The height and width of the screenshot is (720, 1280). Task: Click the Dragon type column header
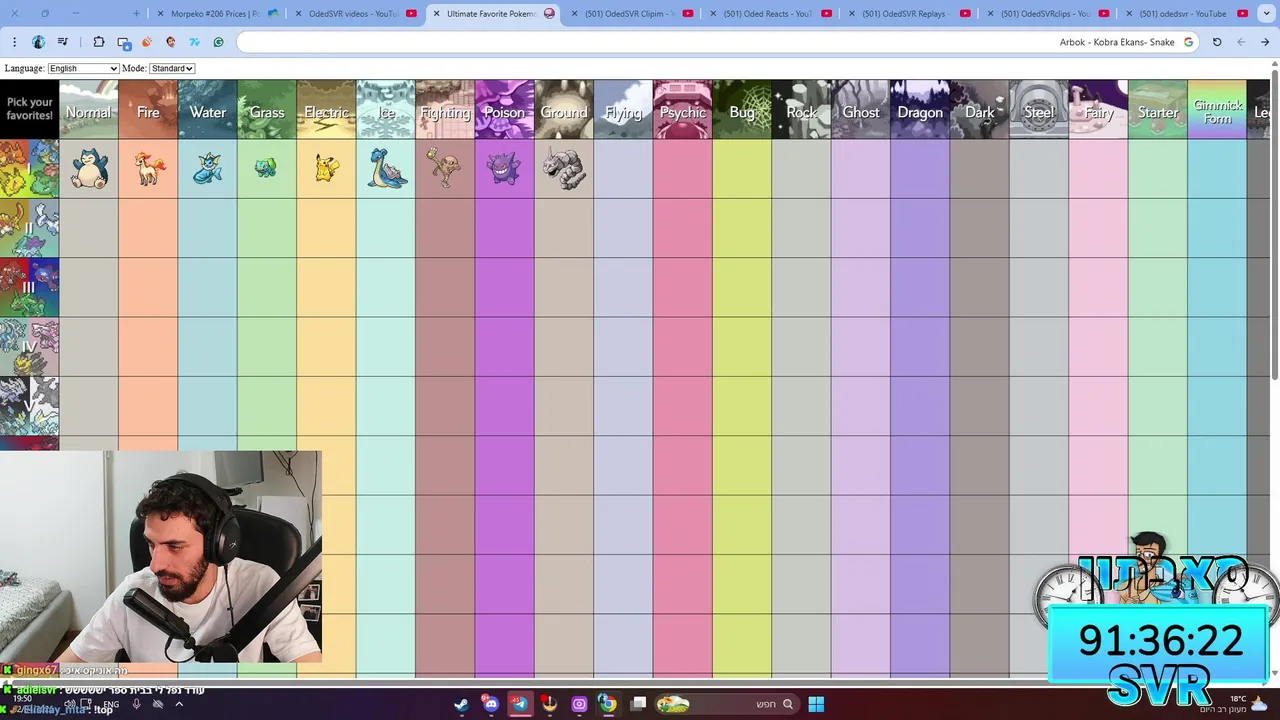(x=920, y=110)
